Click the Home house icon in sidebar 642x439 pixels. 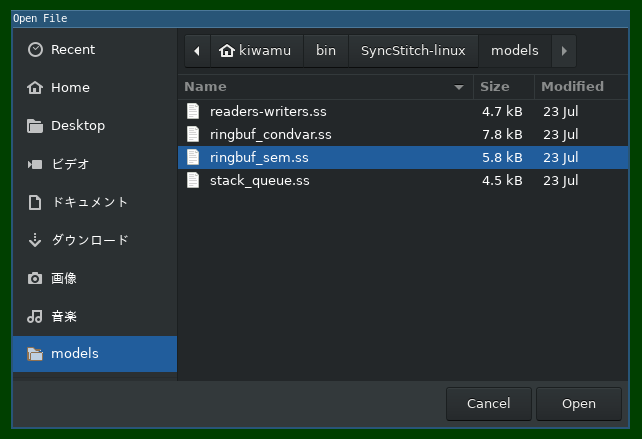[x=36, y=88]
